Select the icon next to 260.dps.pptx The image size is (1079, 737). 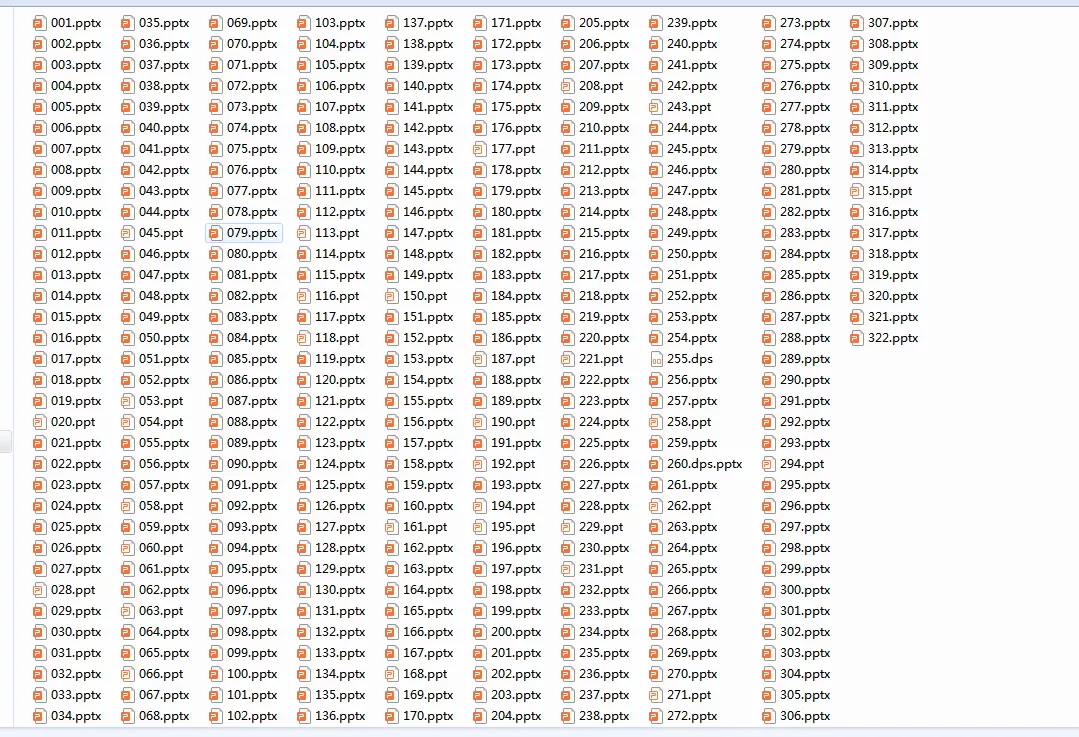coord(656,464)
